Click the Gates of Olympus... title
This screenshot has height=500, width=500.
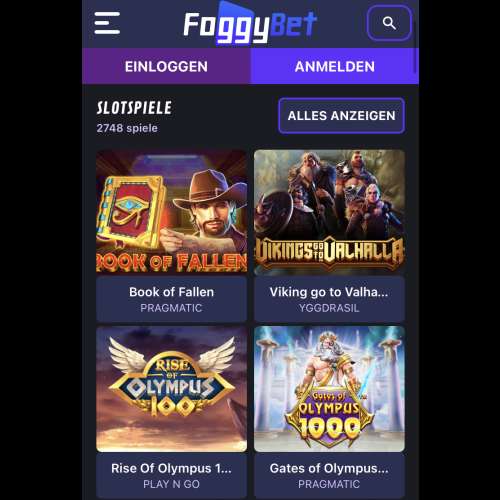coord(329,469)
